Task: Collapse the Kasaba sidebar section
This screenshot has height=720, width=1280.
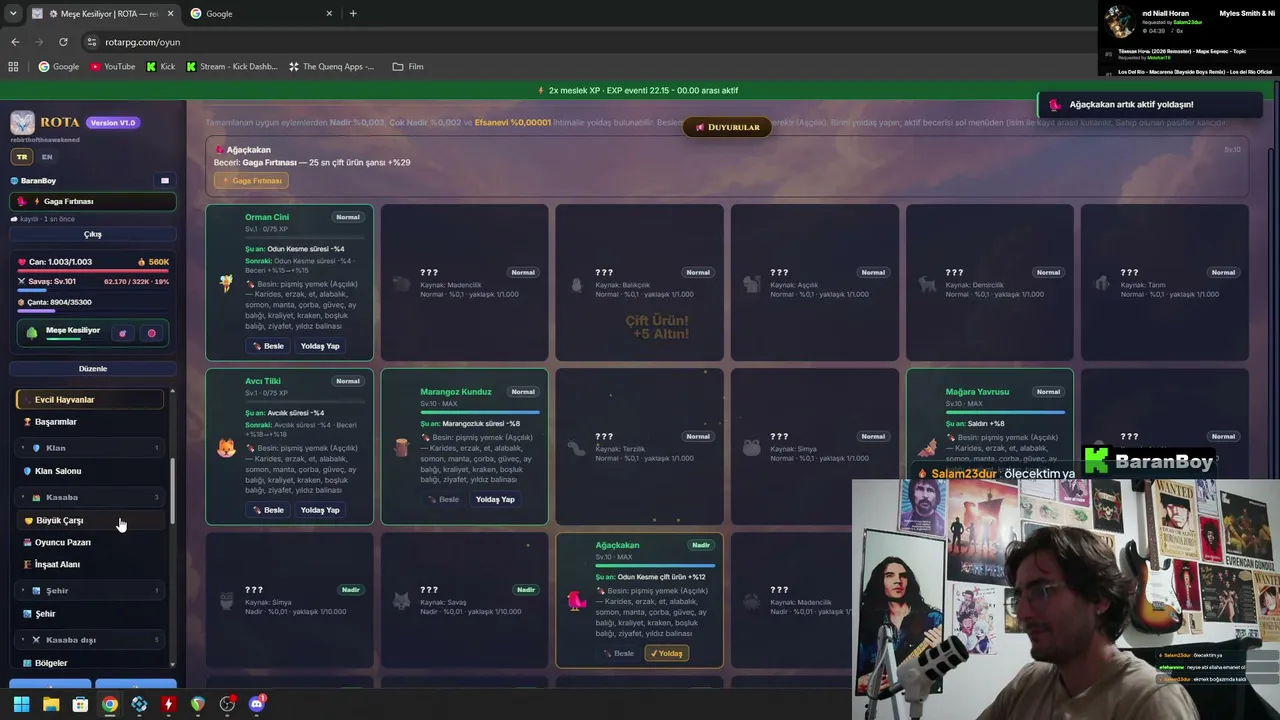Action: 90,497
